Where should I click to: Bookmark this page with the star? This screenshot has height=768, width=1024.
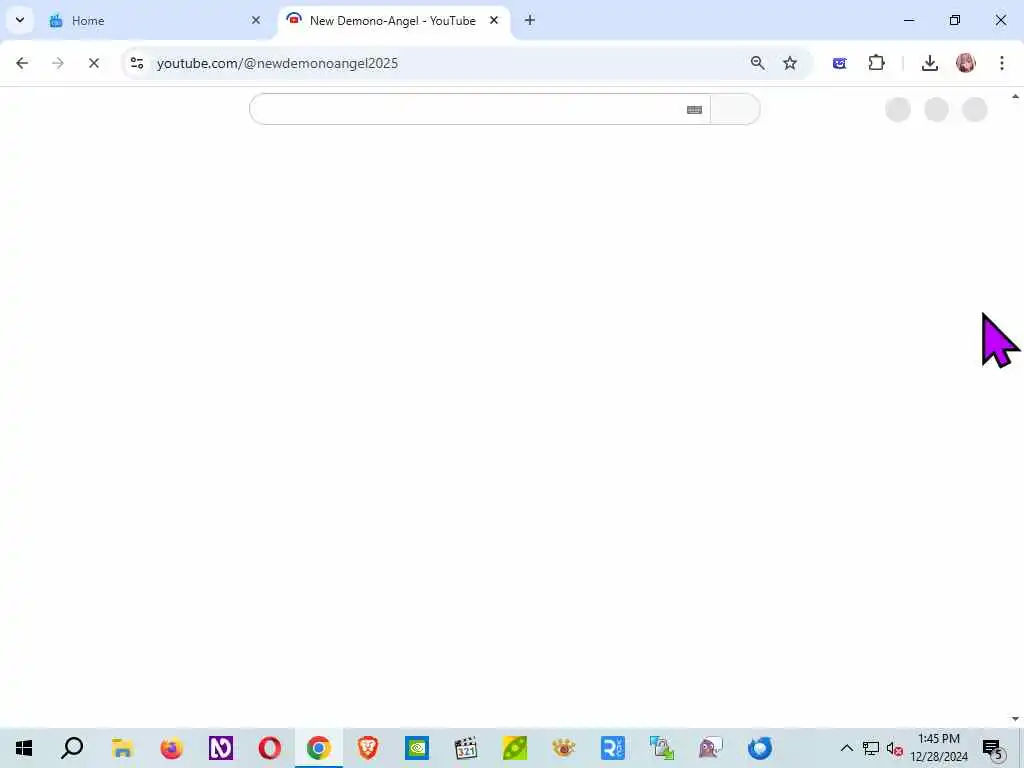[x=790, y=63]
